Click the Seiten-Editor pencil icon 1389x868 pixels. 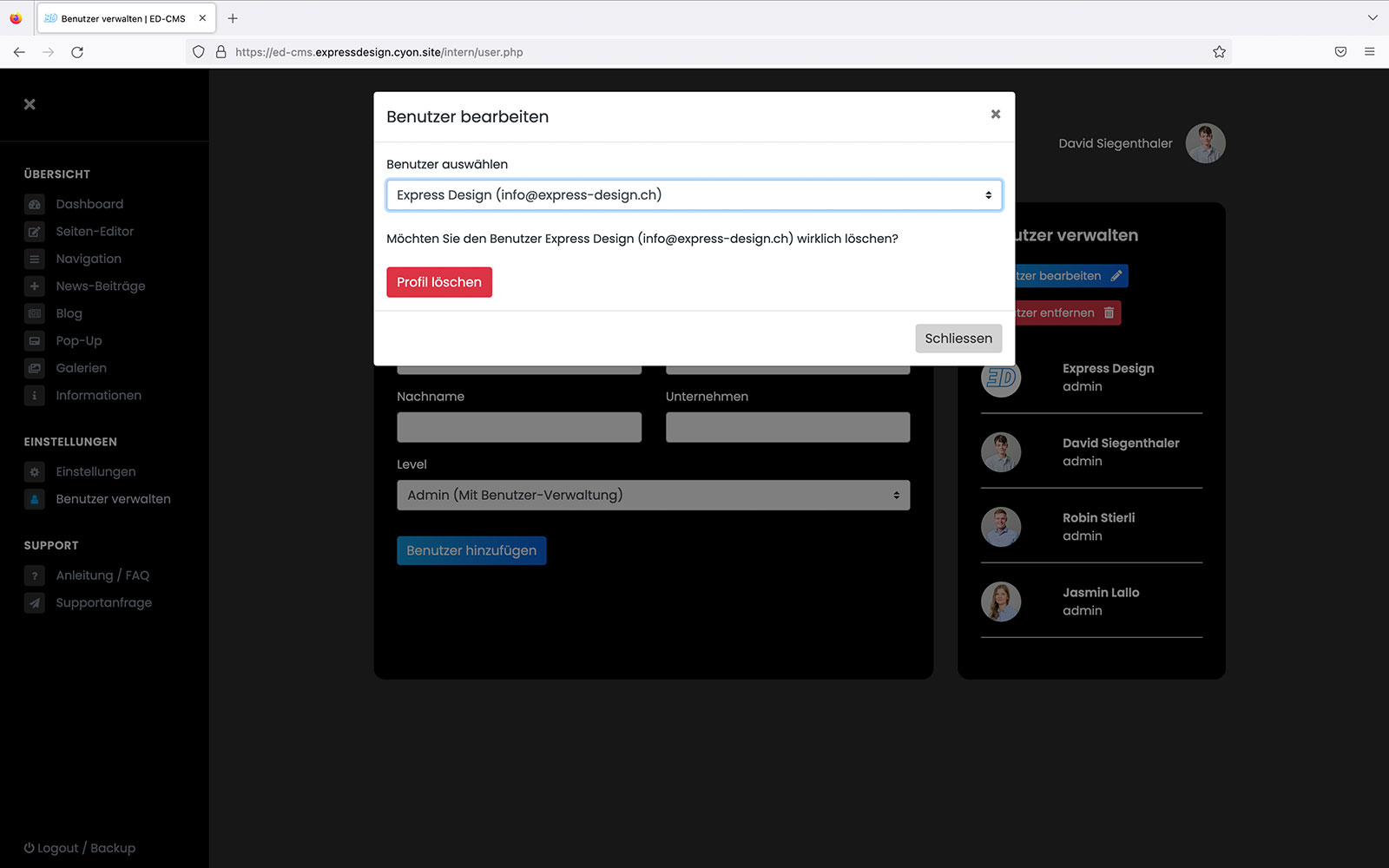[x=35, y=232]
